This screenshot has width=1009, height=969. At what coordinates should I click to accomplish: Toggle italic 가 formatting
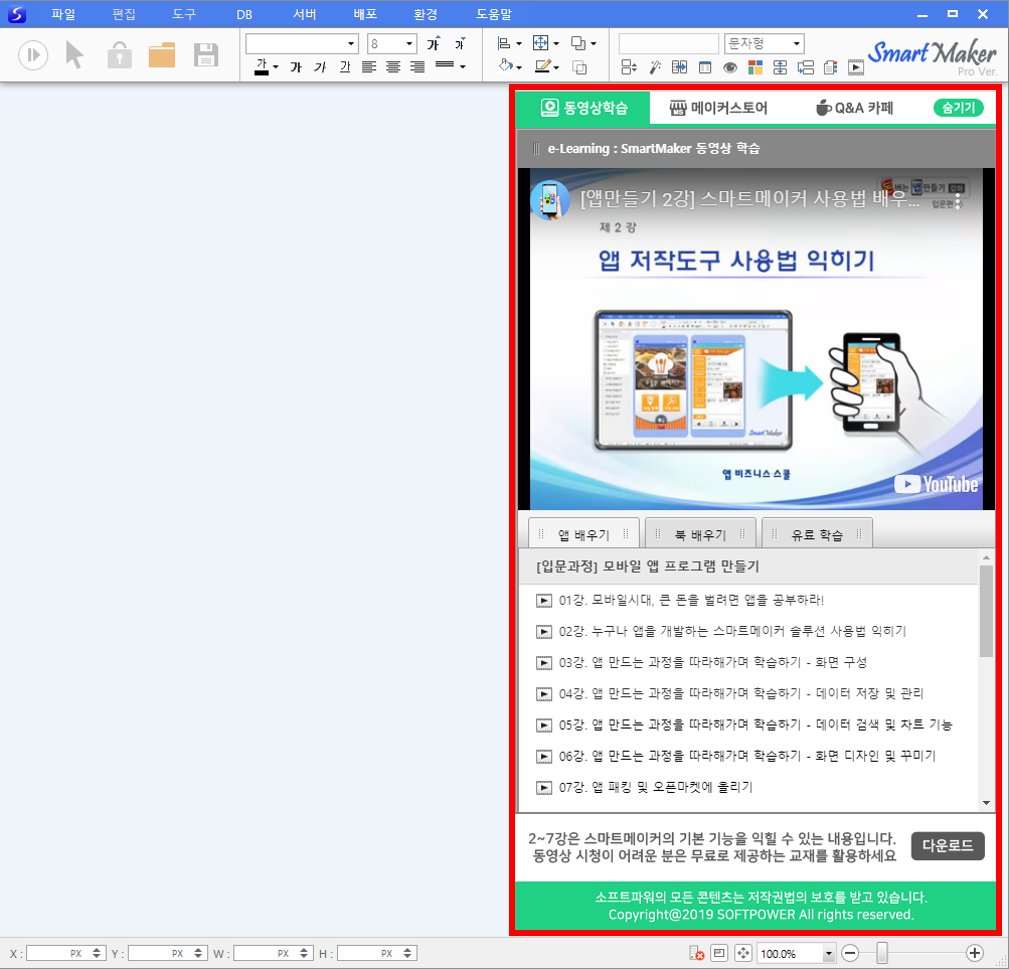(320, 66)
